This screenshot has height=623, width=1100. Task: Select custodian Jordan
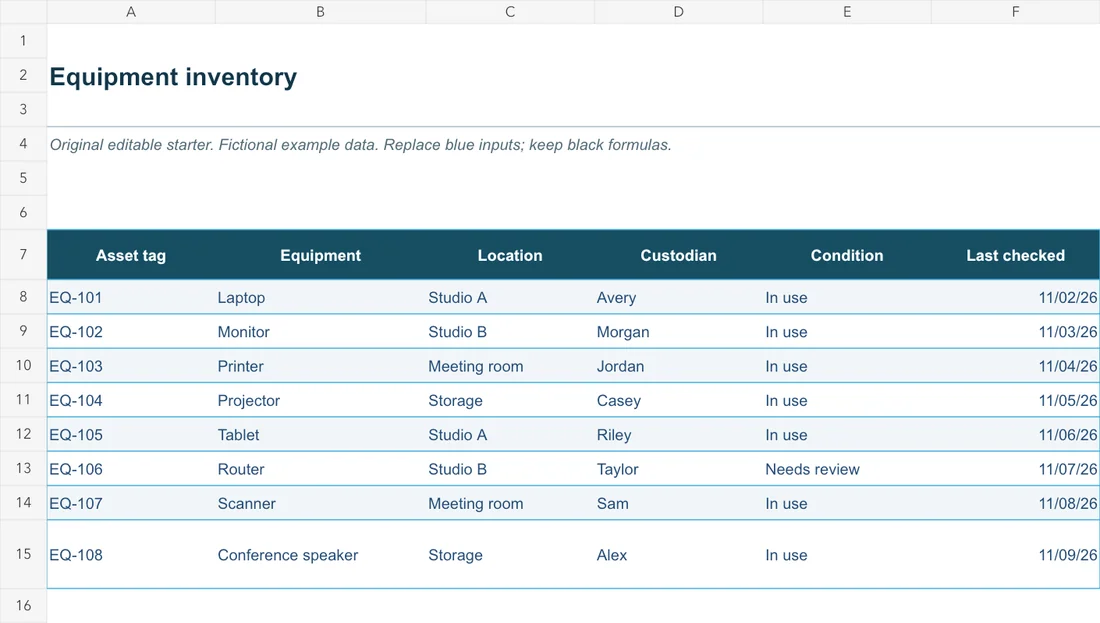[678, 366]
